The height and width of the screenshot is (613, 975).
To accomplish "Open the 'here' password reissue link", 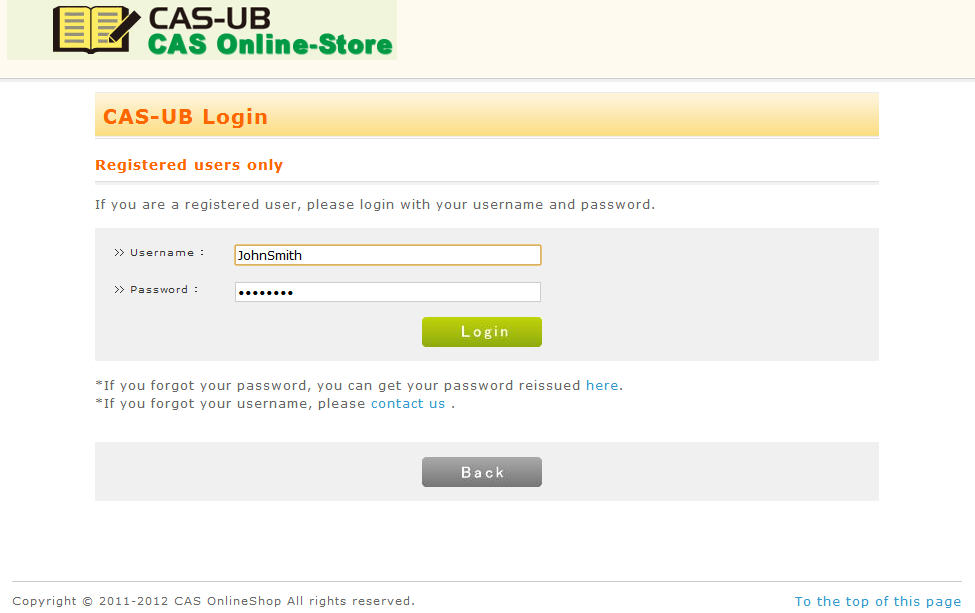I will pos(602,385).
